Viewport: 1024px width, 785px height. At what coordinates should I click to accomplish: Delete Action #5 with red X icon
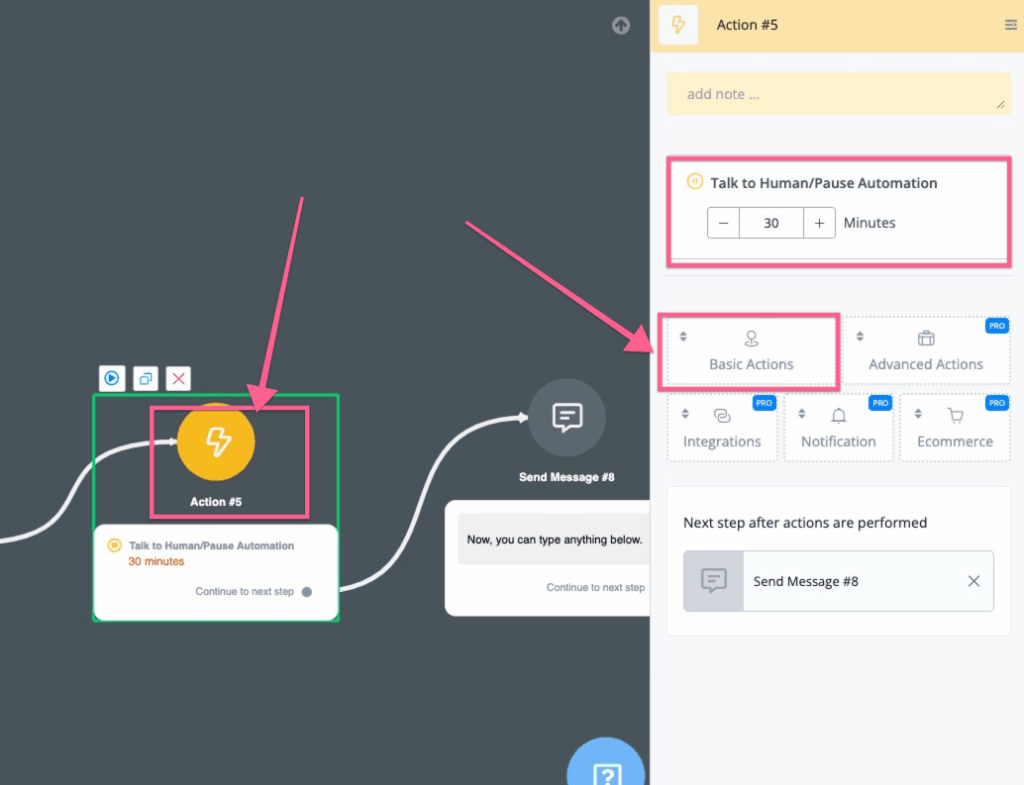[x=178, y=379]
